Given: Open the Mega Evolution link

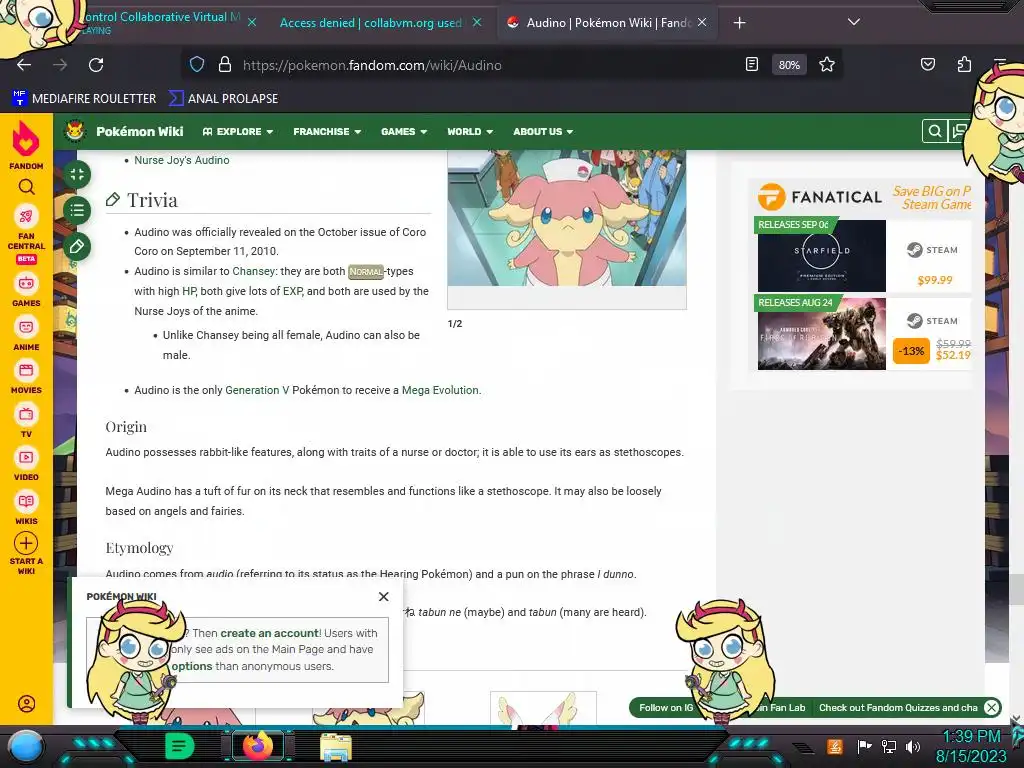Looking at the screenshot, I should point(440,390).
